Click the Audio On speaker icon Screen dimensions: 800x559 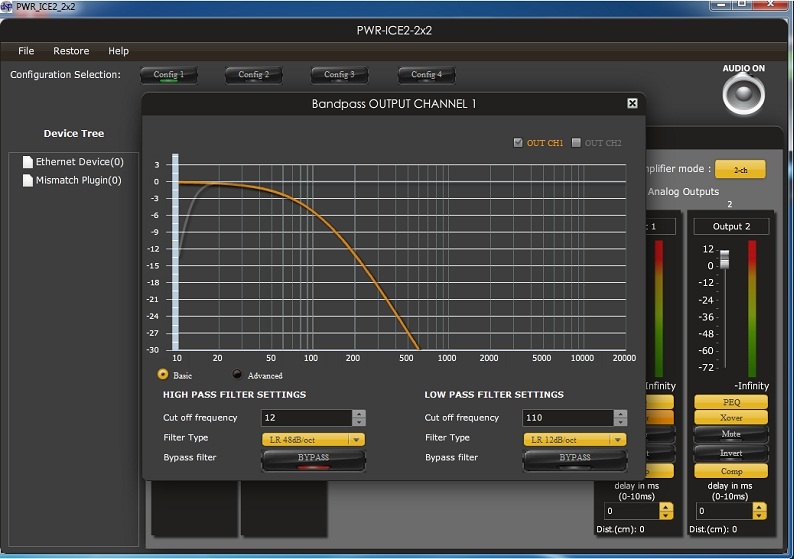pyautogui.click(x=743, y=95)
